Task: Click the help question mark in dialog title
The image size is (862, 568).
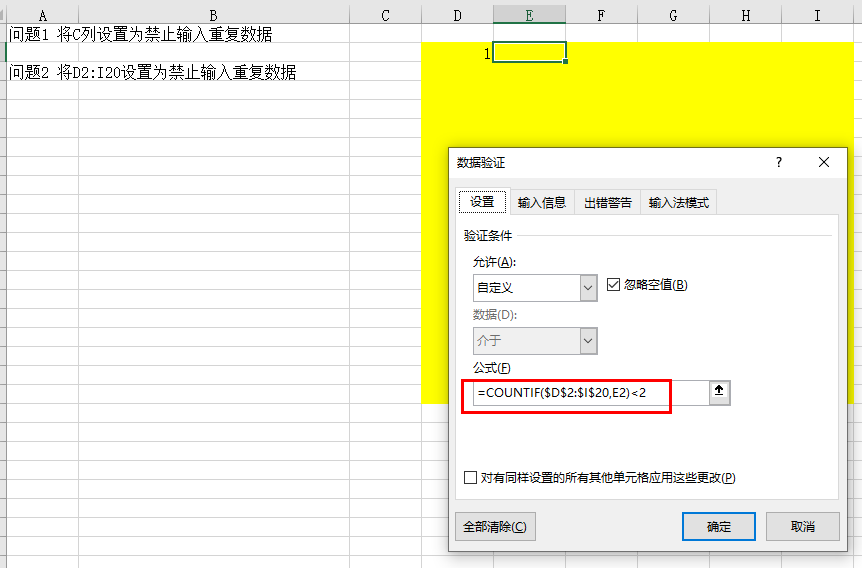Action: [x=779, y=163]
